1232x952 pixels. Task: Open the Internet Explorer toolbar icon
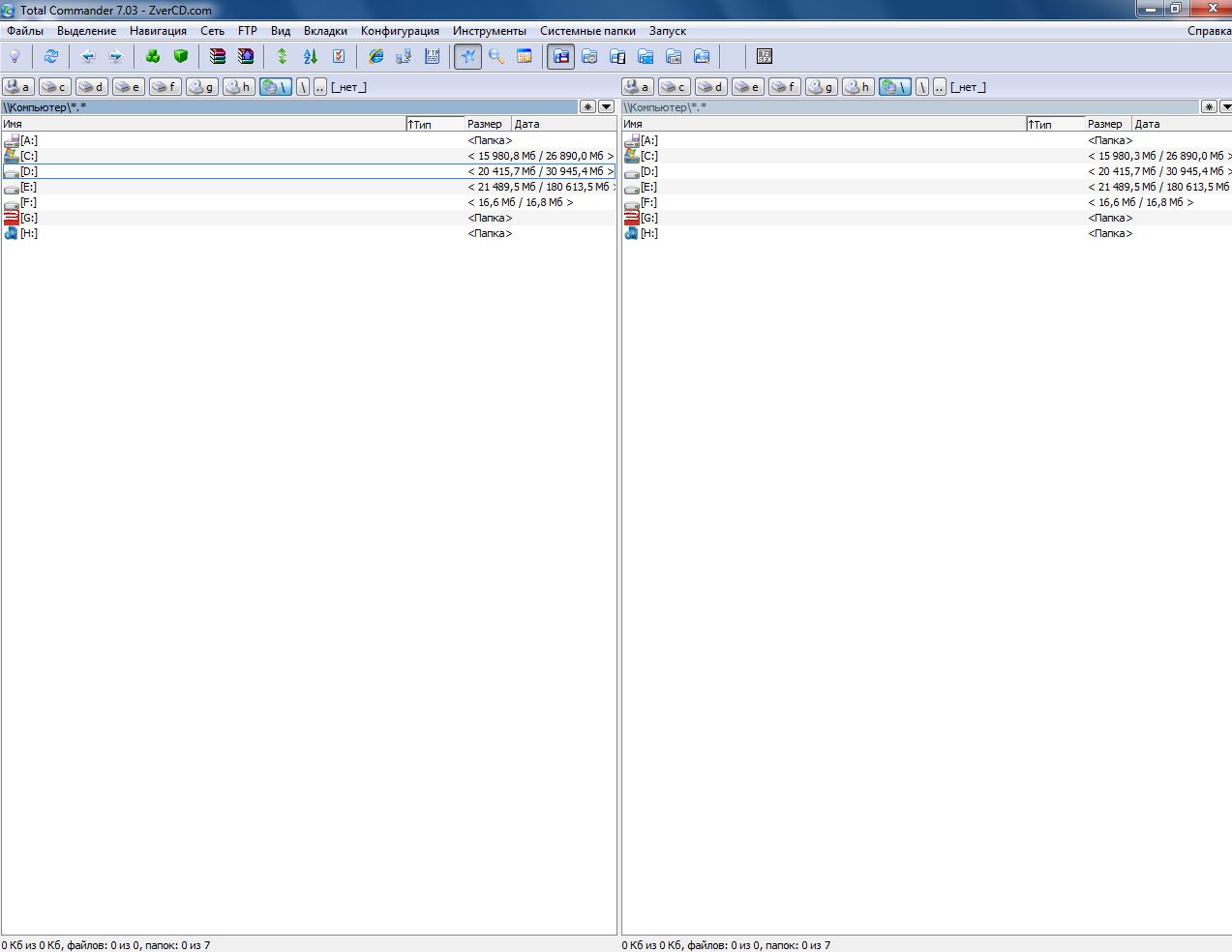(x=376, y=56)
